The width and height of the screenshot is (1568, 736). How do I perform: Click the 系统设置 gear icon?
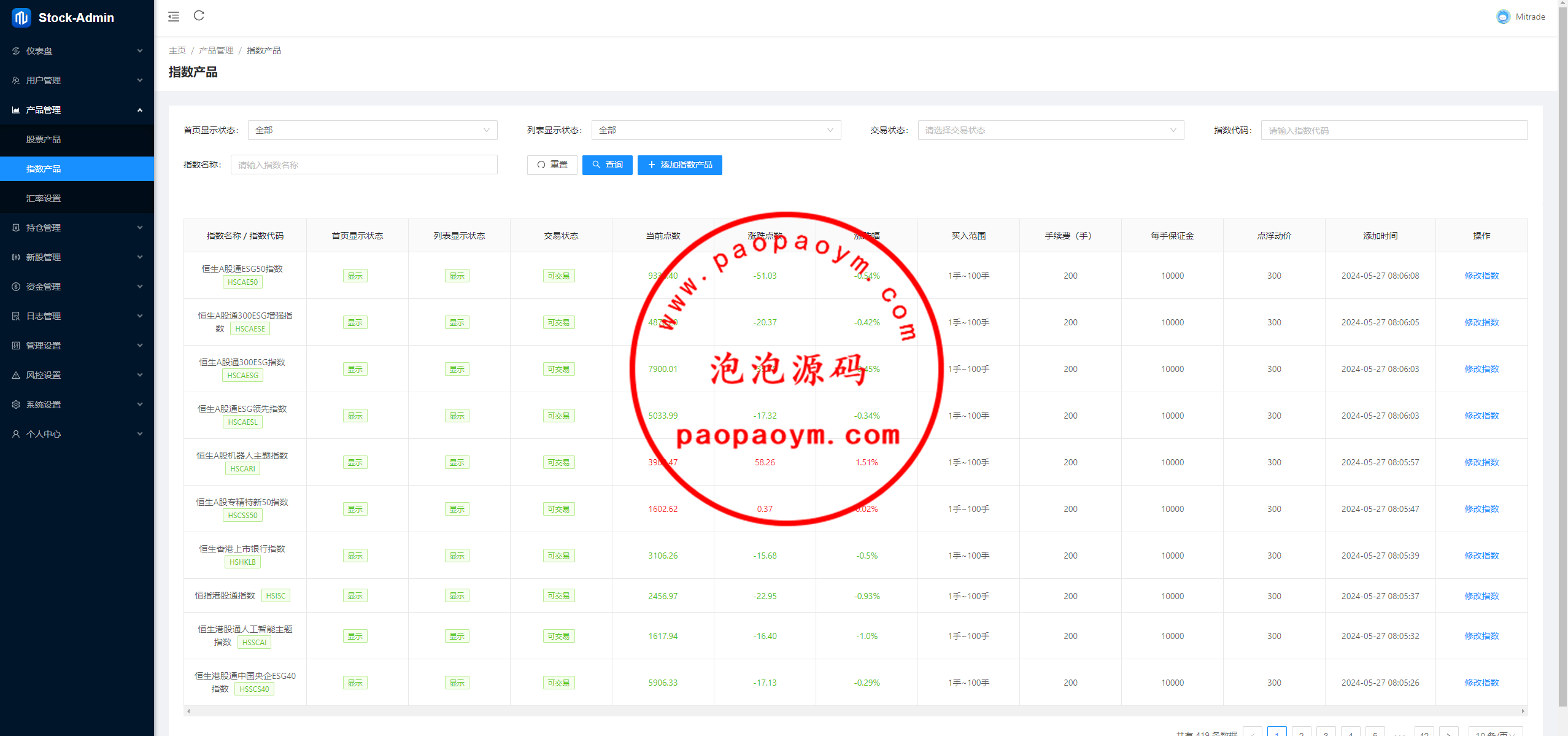pyautogui.click(x=16, y=405)
